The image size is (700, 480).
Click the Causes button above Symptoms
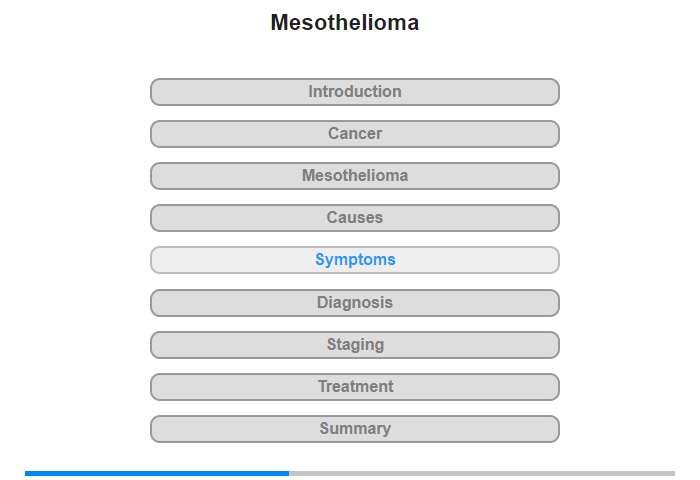(354, 218)
